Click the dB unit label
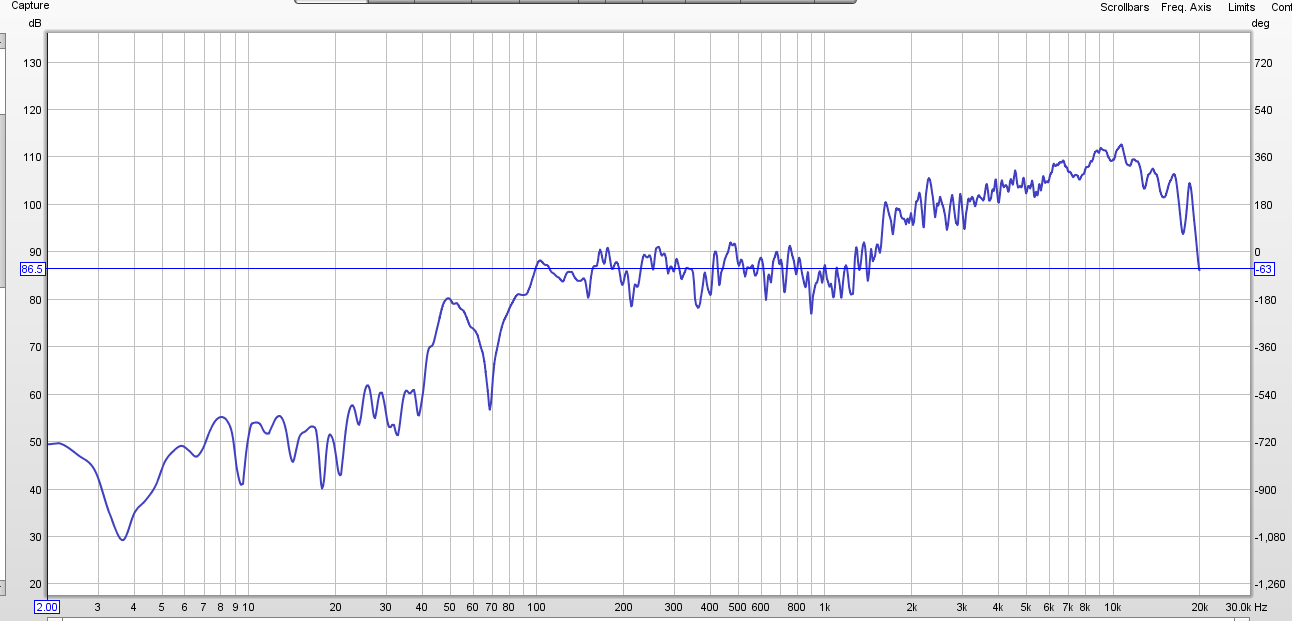 coord(36,23)
